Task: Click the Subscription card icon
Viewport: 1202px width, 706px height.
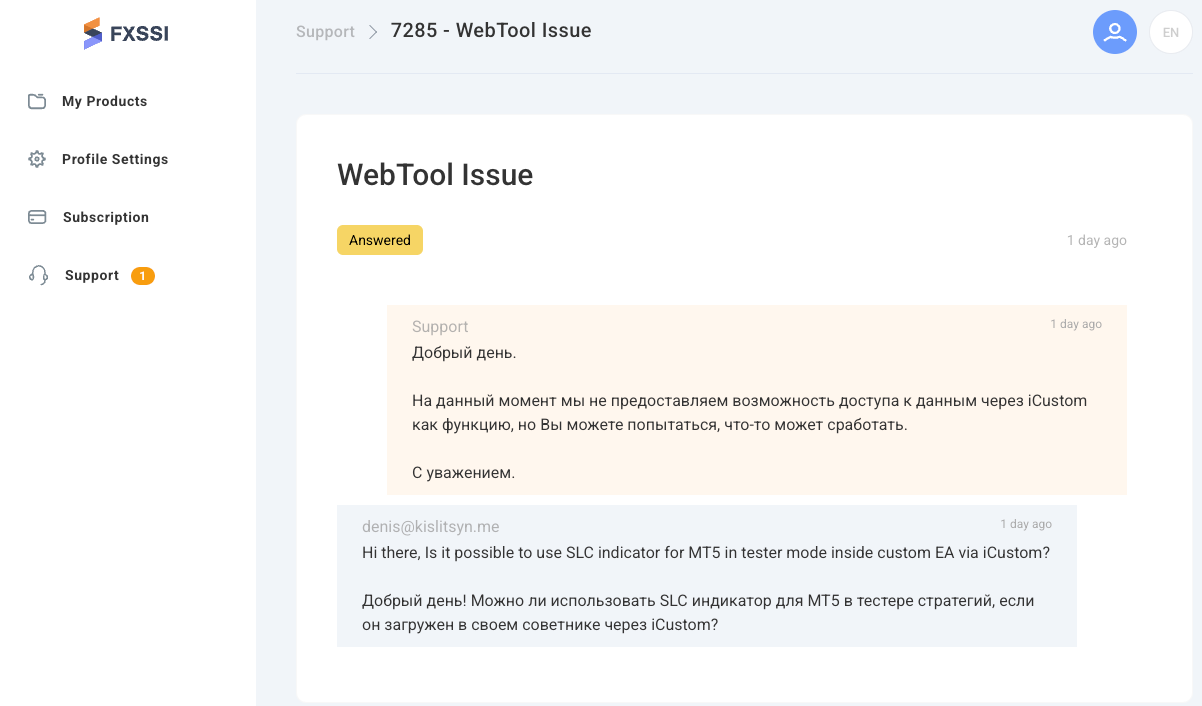Action: [x=38, y=216]
